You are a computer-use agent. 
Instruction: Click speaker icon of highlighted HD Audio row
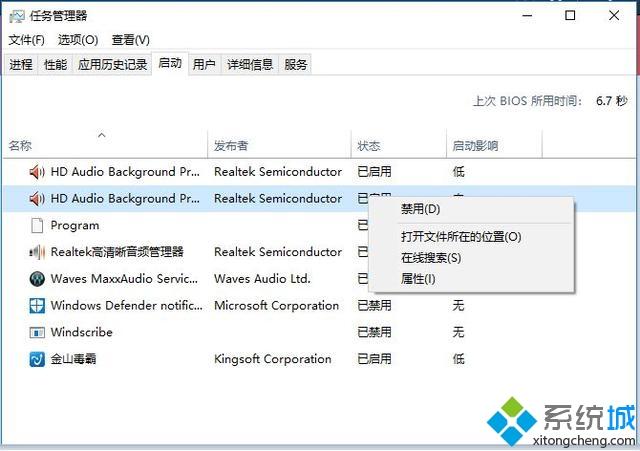pos(37,199)
